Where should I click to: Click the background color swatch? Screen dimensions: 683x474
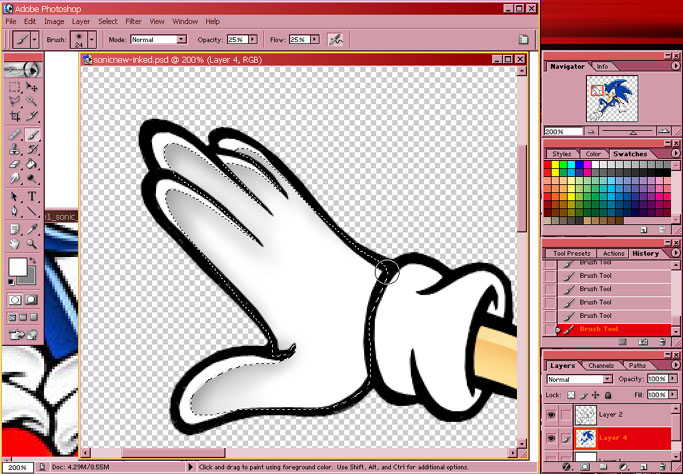tap(29, 278)
